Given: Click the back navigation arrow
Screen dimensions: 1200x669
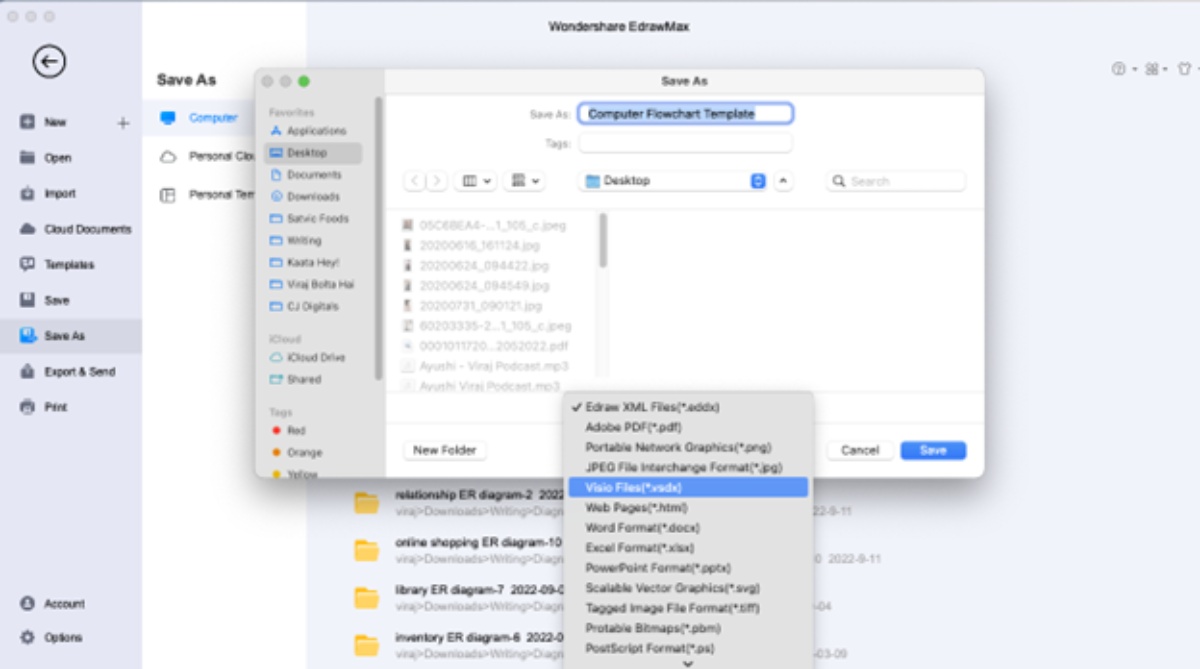Looking at the screenshot, I should click(415, 181).
